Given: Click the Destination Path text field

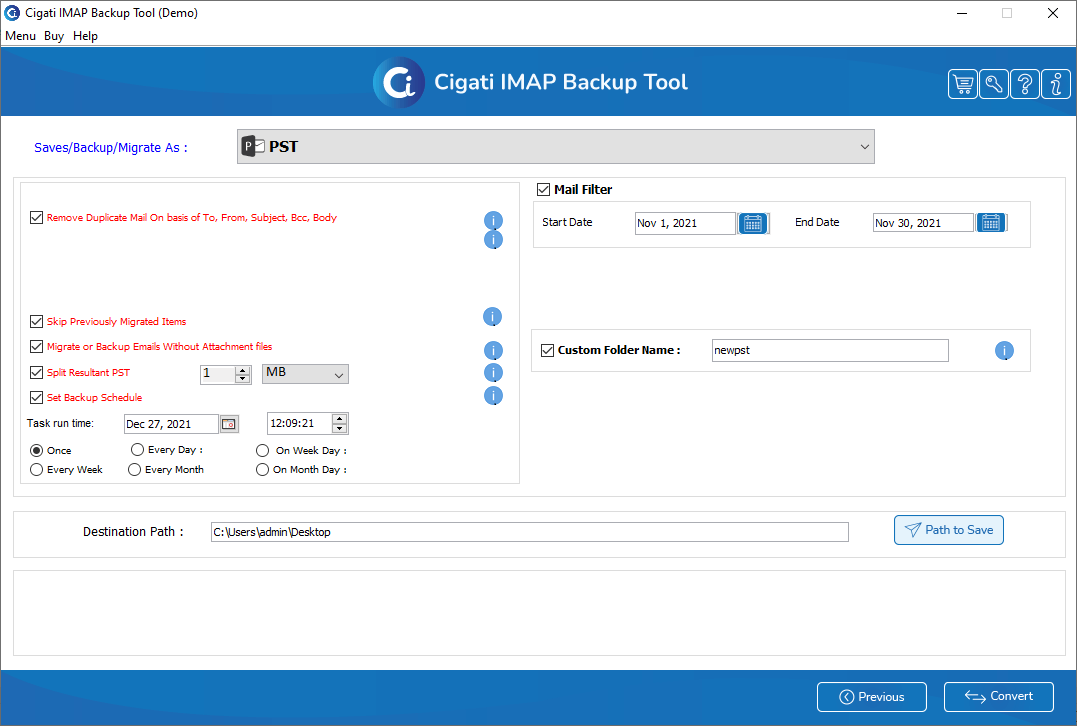Looking at the screenshot, I should point(530,532).
